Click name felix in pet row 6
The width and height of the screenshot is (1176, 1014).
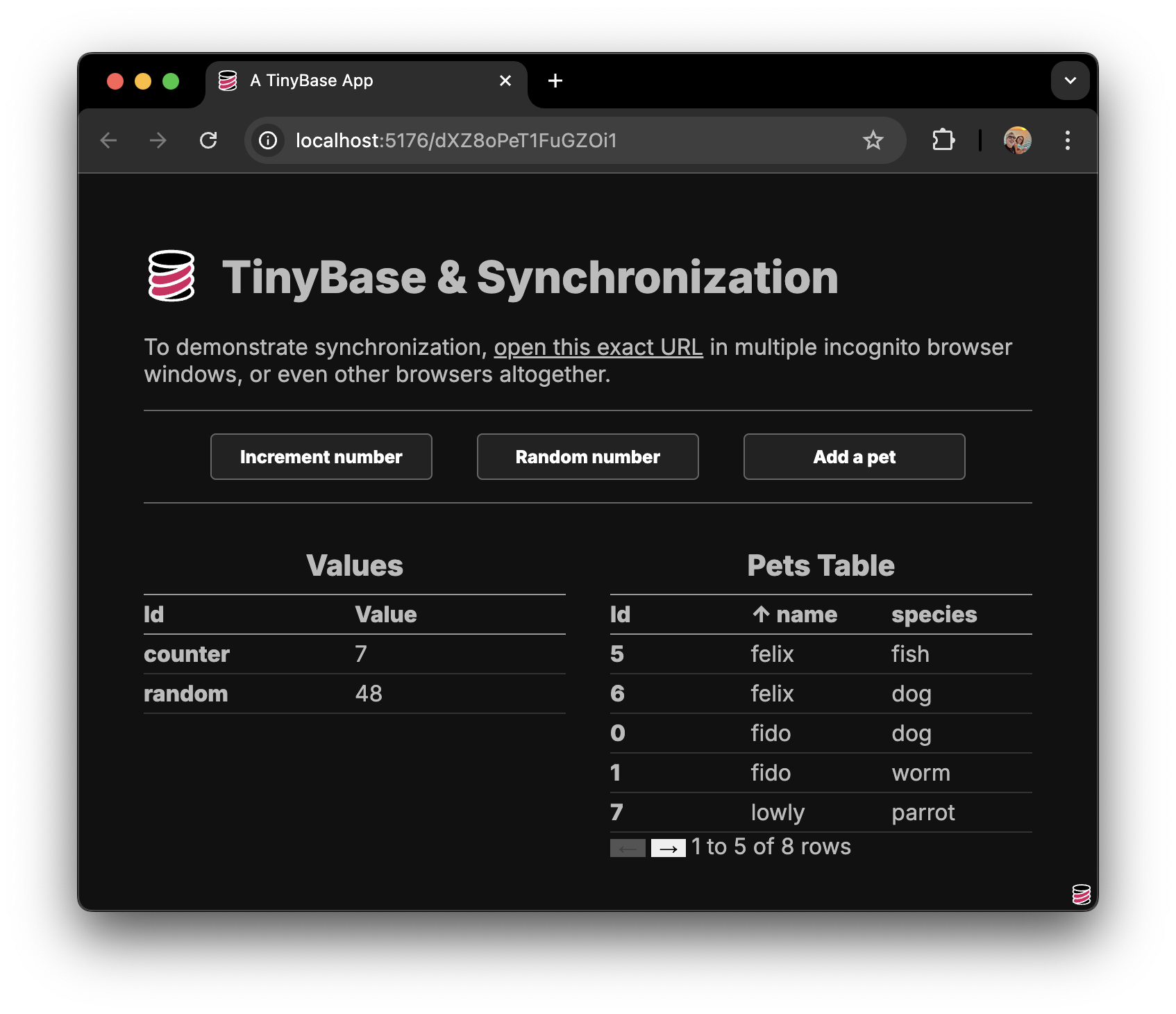pos(772,694)
